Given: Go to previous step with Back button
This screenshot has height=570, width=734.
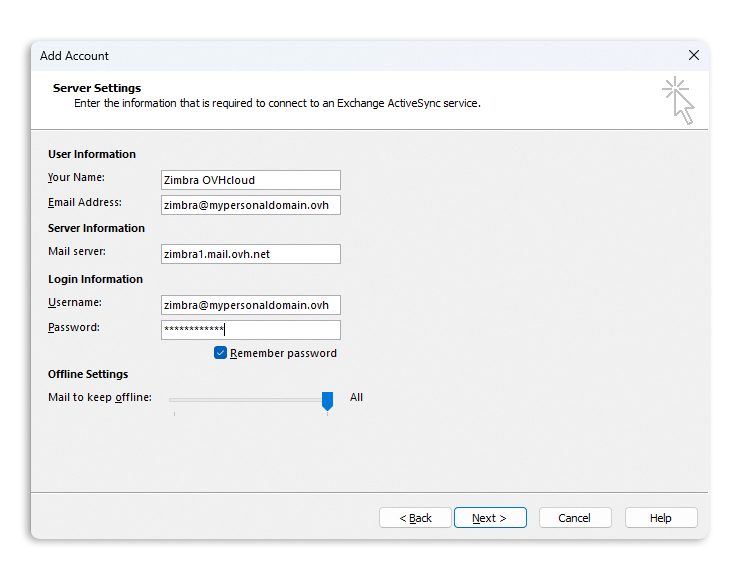Looking at the screenshot, I should [x=415, y=518].
